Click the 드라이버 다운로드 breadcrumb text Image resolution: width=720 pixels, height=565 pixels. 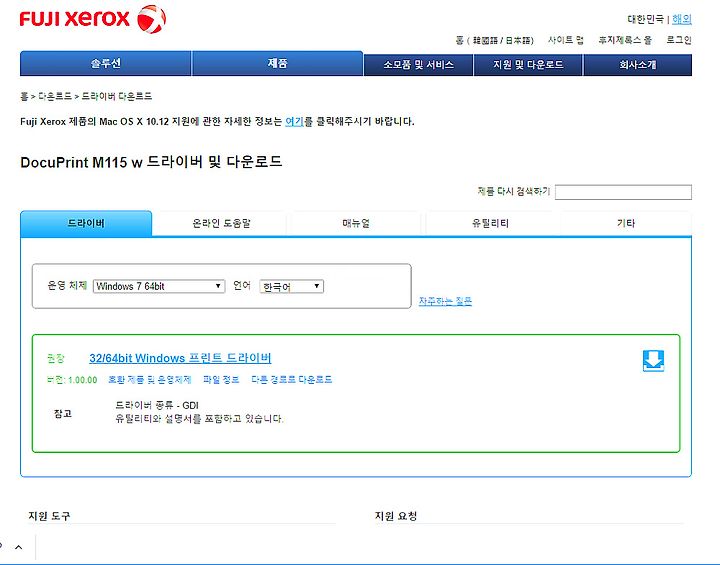pyautogui.click(x=117, y=96)
